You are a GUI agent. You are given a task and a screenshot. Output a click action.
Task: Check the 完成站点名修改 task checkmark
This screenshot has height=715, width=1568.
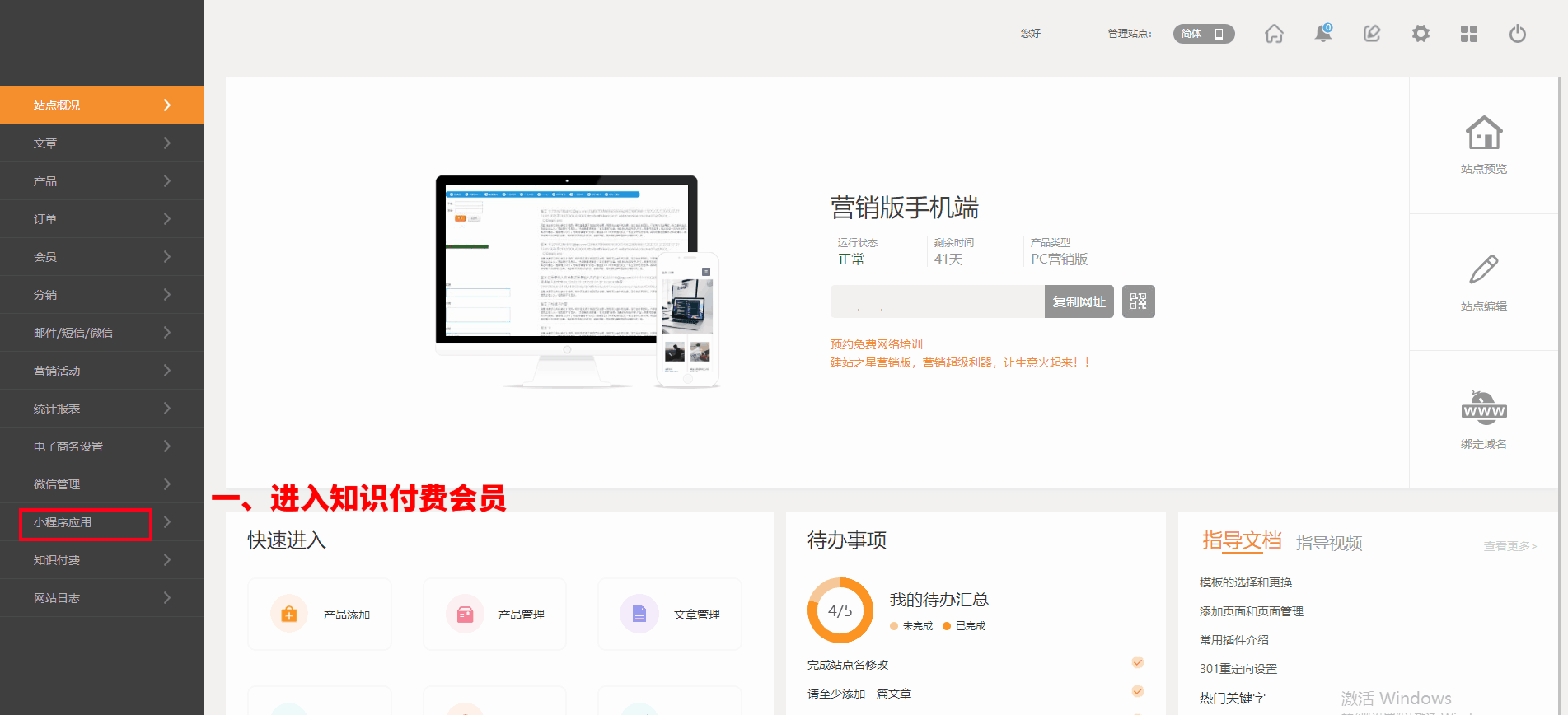pos(1138,662)
